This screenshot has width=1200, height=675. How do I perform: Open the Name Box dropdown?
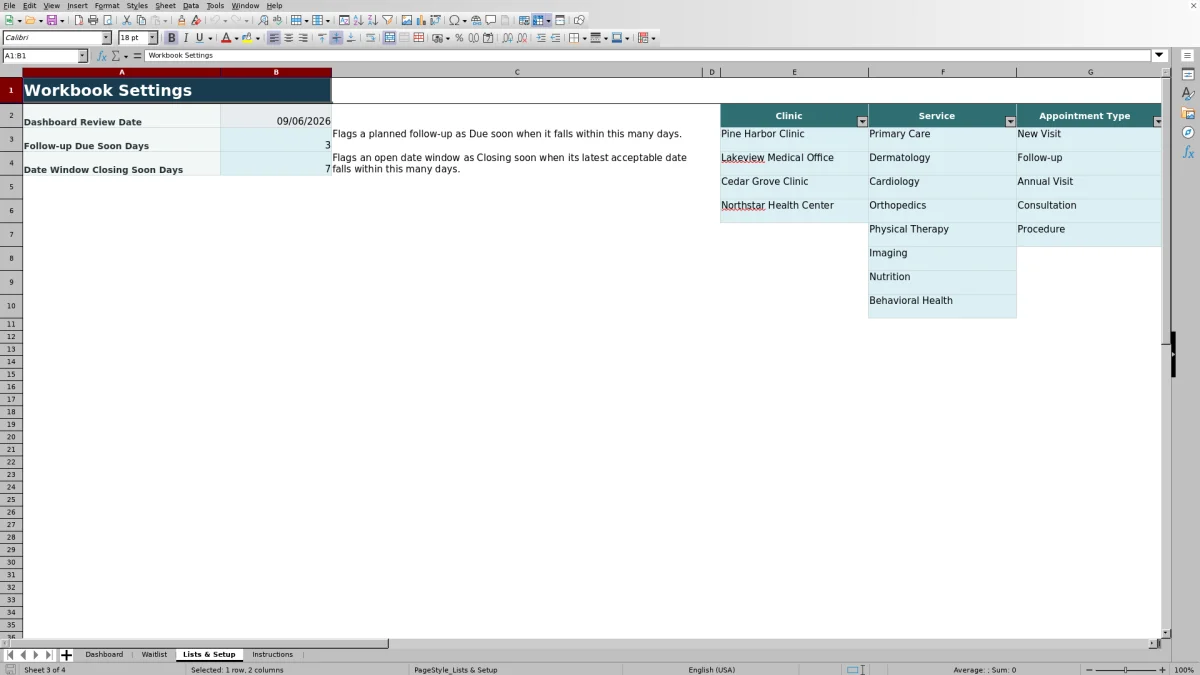[x=82, y=56]
